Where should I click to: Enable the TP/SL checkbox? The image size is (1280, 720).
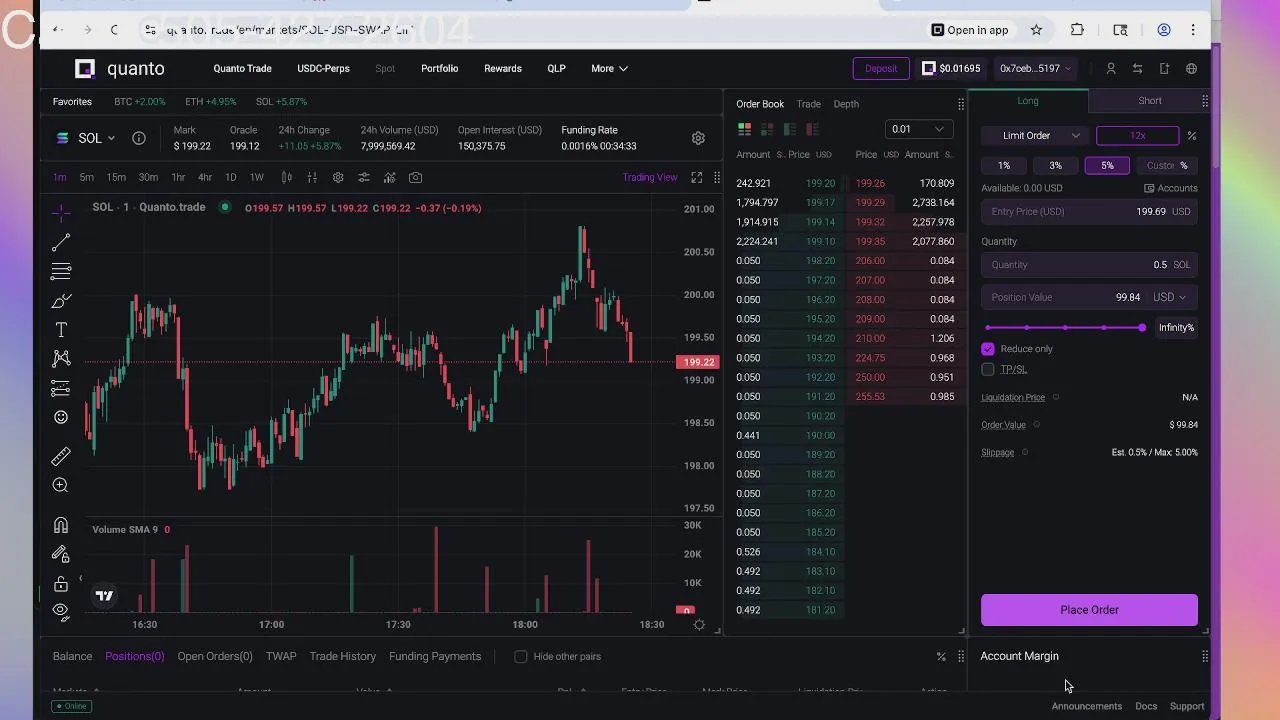pos(988,369)
